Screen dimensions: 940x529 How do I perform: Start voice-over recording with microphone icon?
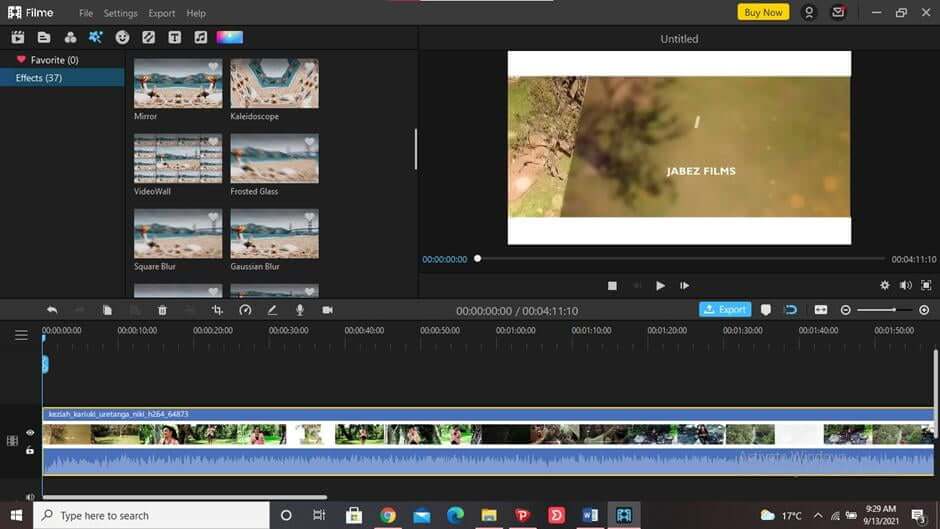click(x=300, y=310)
